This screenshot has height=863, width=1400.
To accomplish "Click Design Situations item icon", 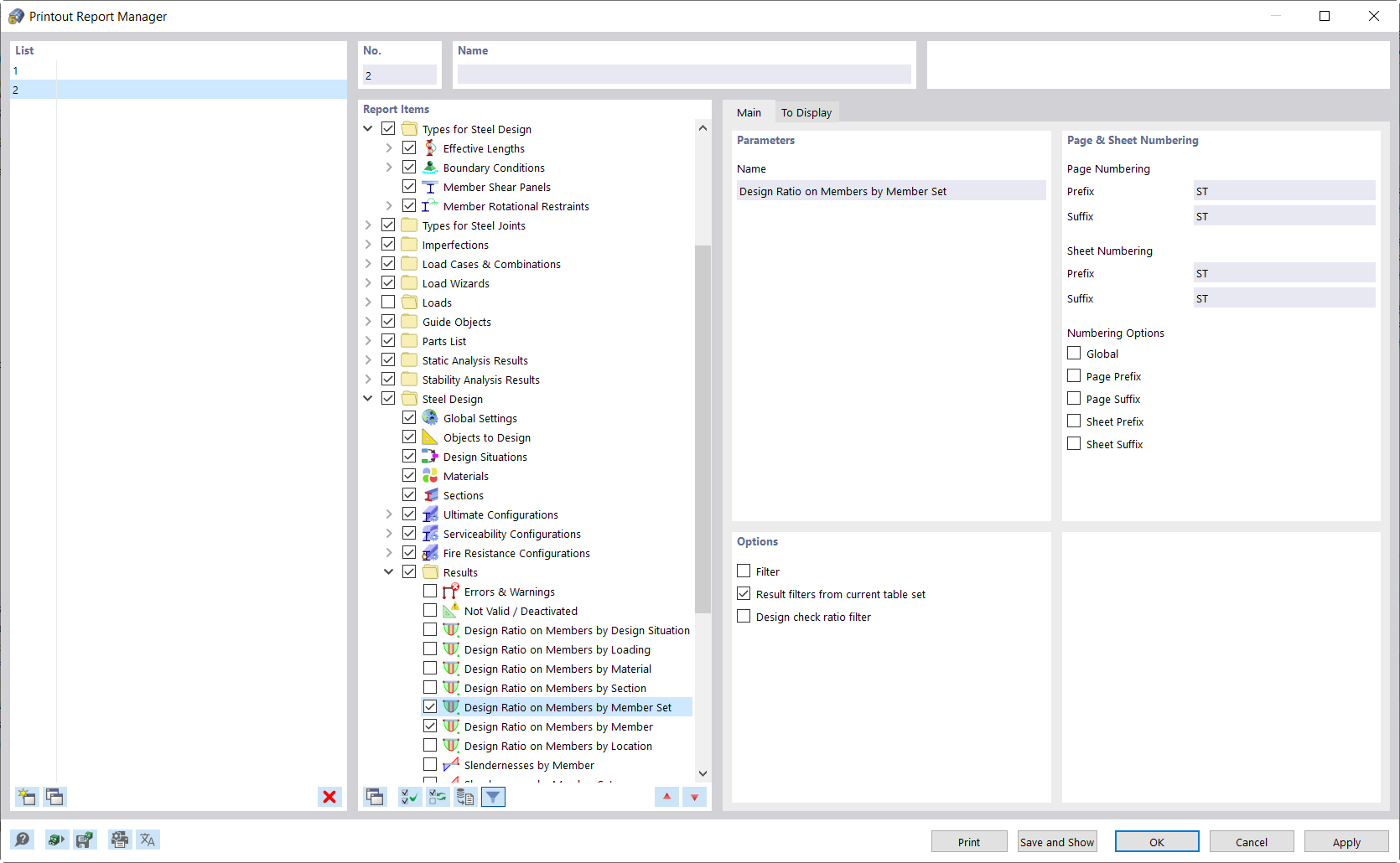I will pos(430,457).
